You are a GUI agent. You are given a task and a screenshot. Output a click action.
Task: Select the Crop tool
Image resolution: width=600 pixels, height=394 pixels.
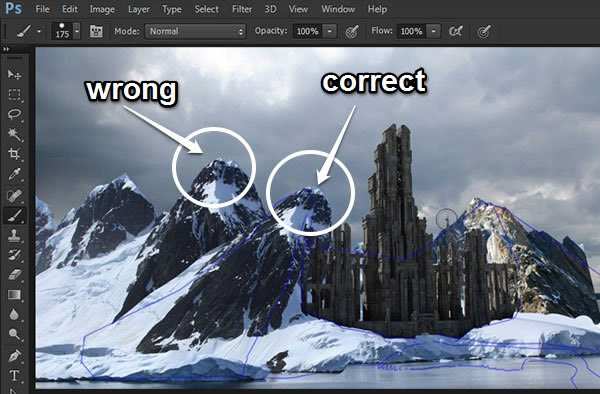(14, 154)
